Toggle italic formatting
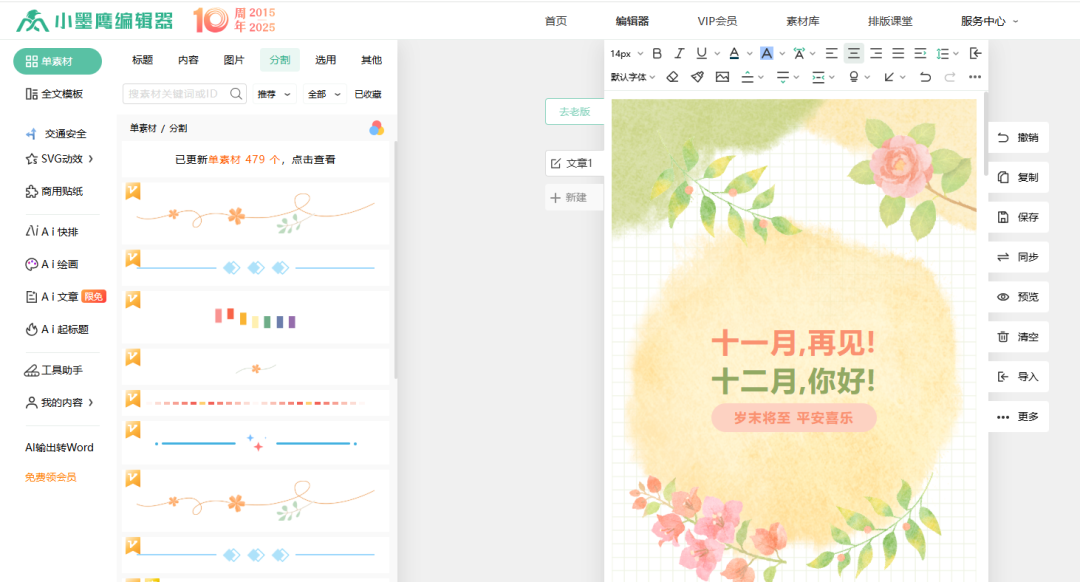 [679, 54]
